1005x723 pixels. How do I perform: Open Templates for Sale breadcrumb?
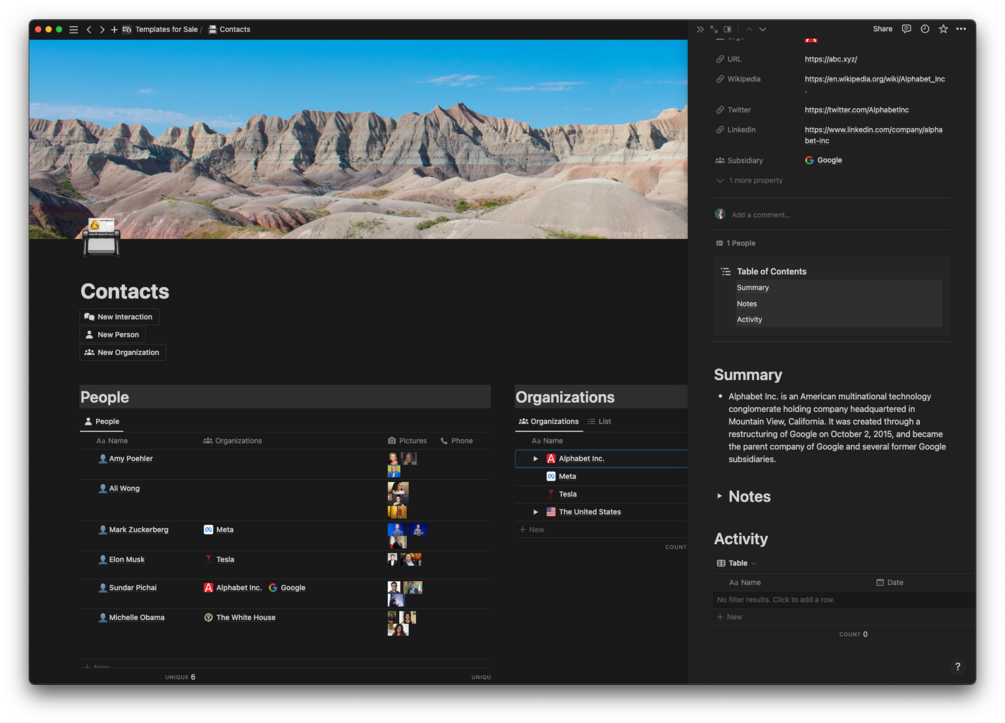pyautogui.click(x=160, y=29)
